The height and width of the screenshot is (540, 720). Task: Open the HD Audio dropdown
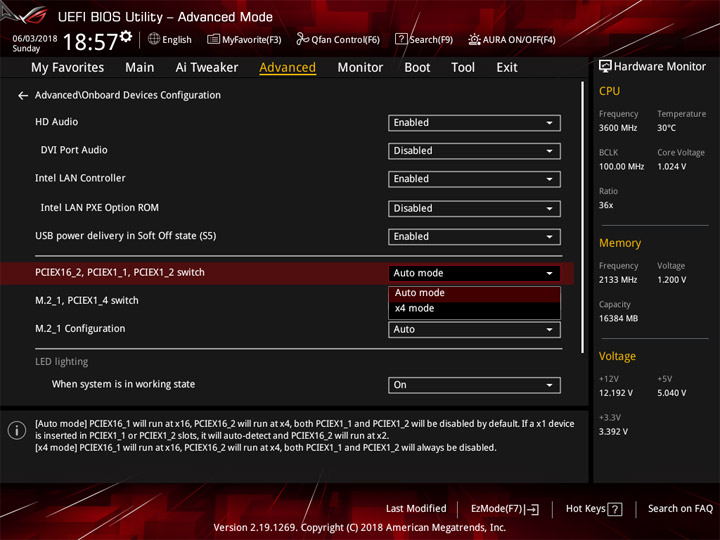(x=474, y=123)
